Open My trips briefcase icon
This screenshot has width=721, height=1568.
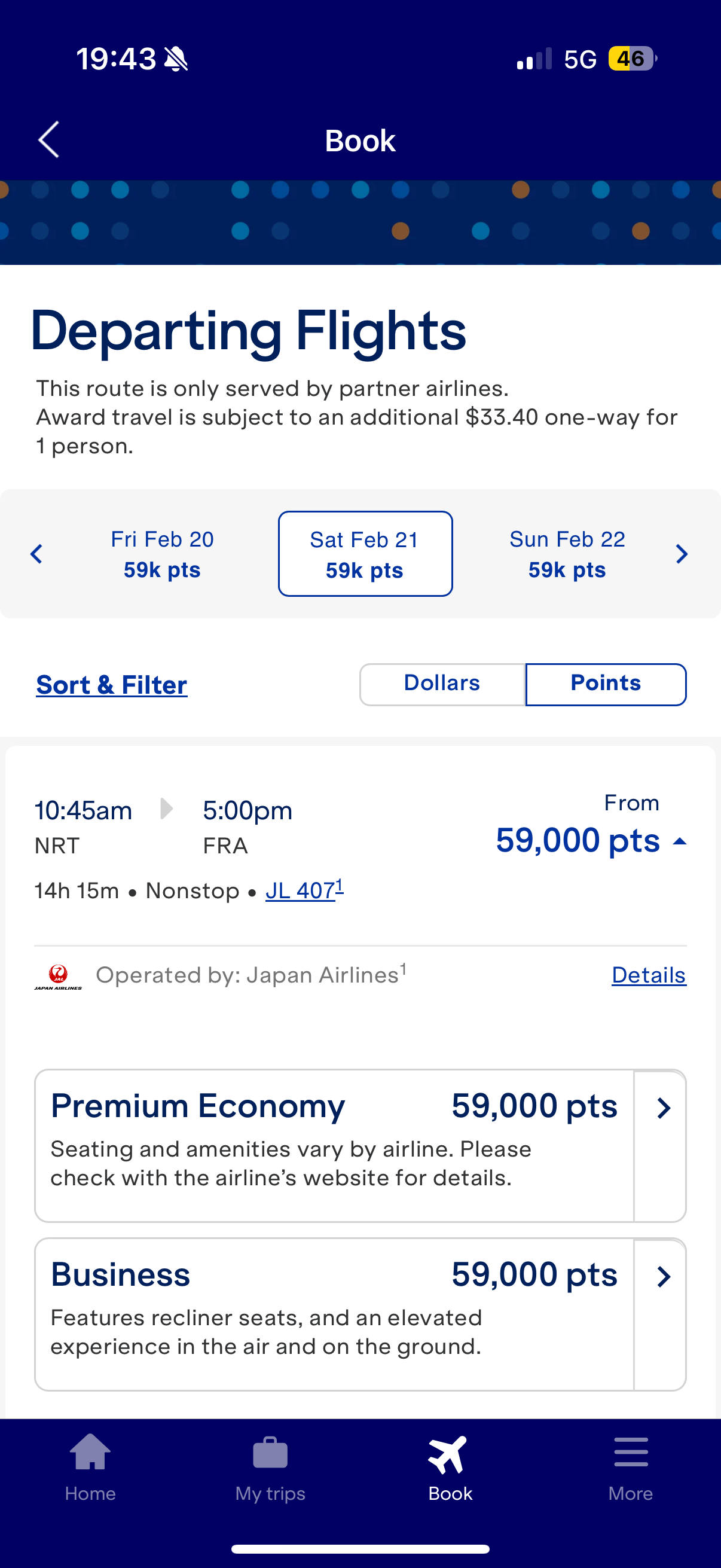[270, 1453]
